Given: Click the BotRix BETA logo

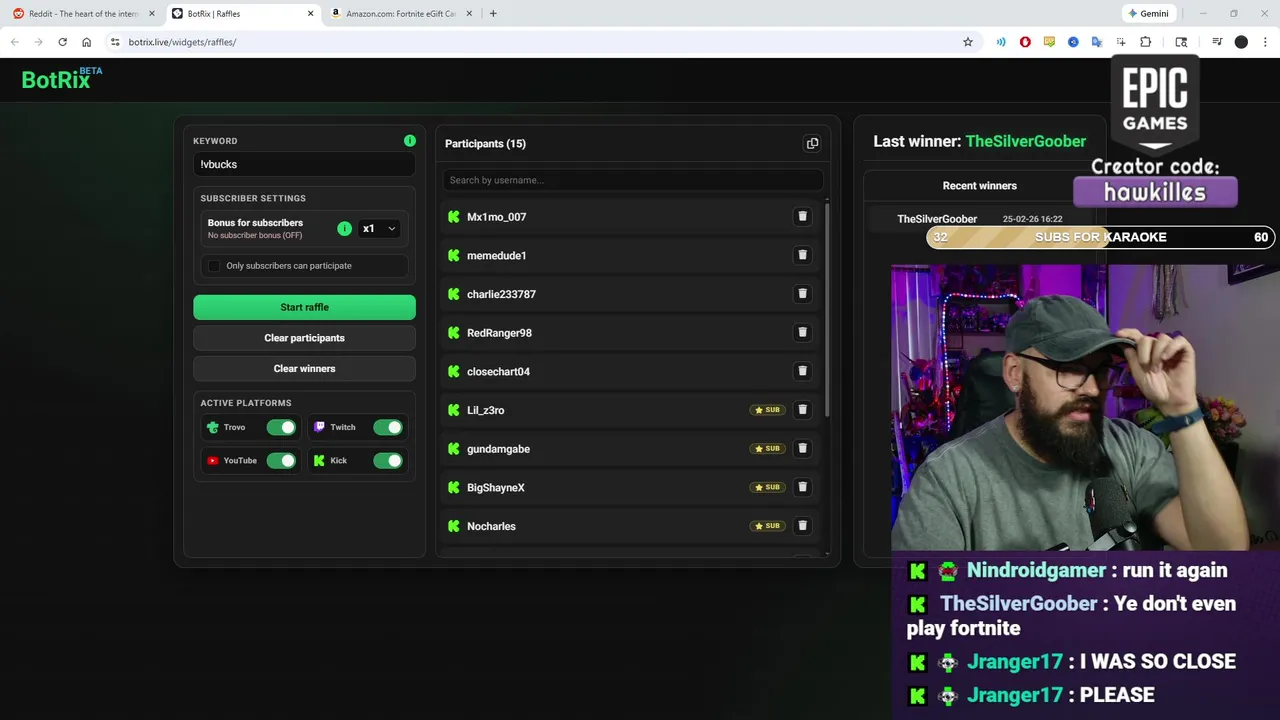Looking at the screenshot, I should 62,78.
